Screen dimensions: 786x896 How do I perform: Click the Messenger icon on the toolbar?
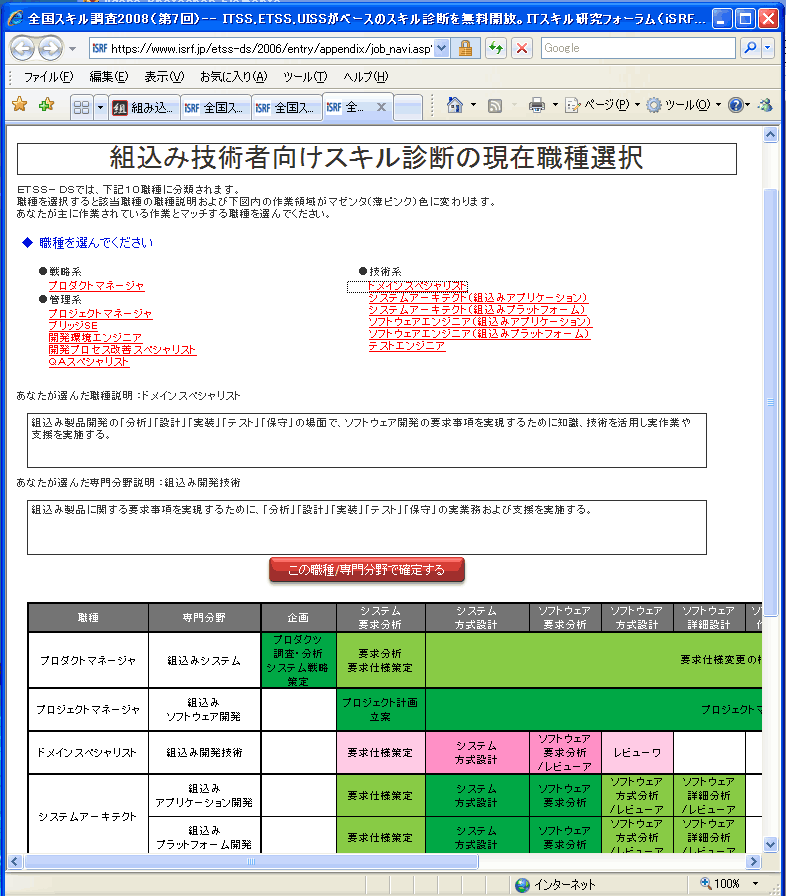(765, 105)
